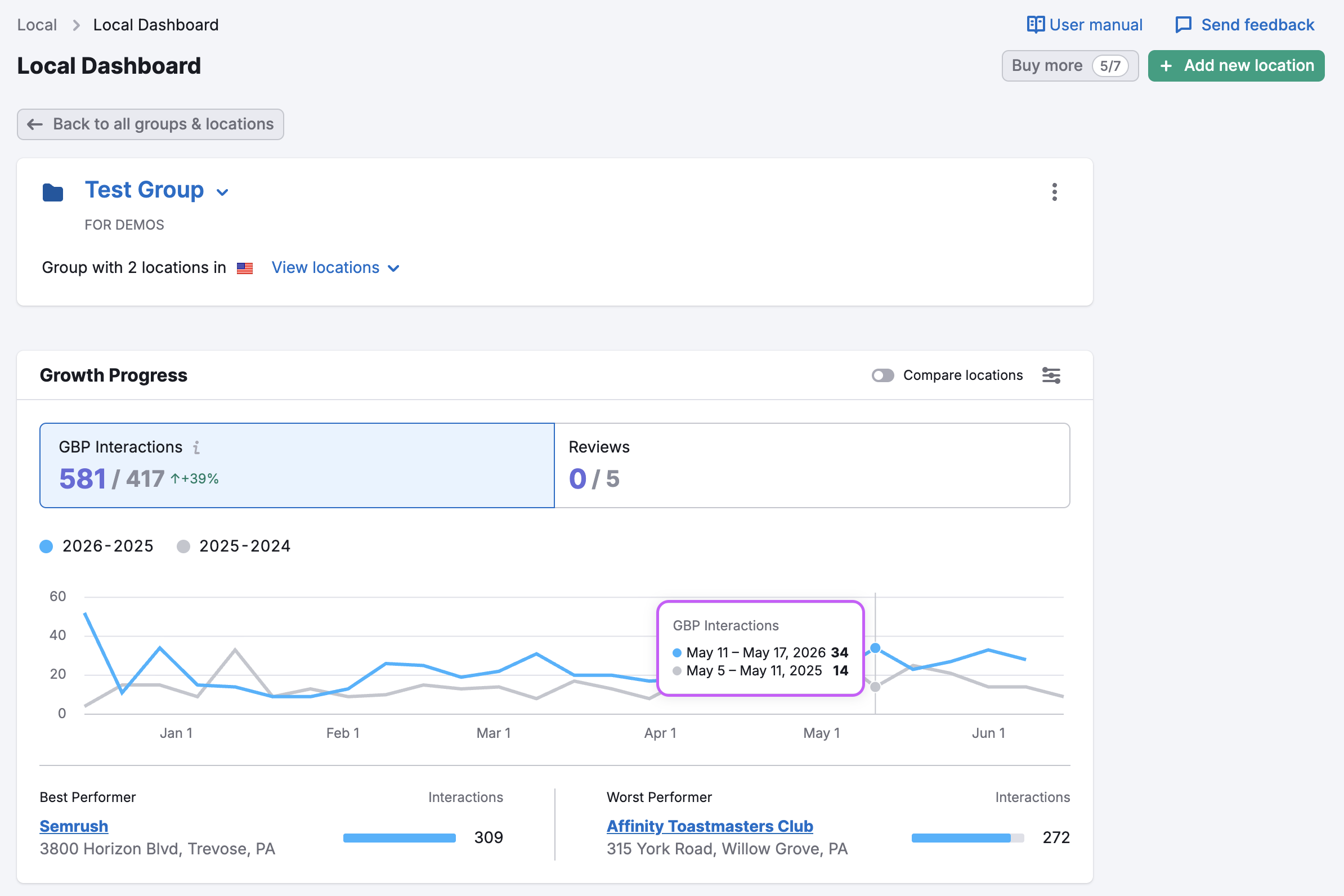
Task: Open Growth Progress settings sliders icon
Action: pos(1051,375)
